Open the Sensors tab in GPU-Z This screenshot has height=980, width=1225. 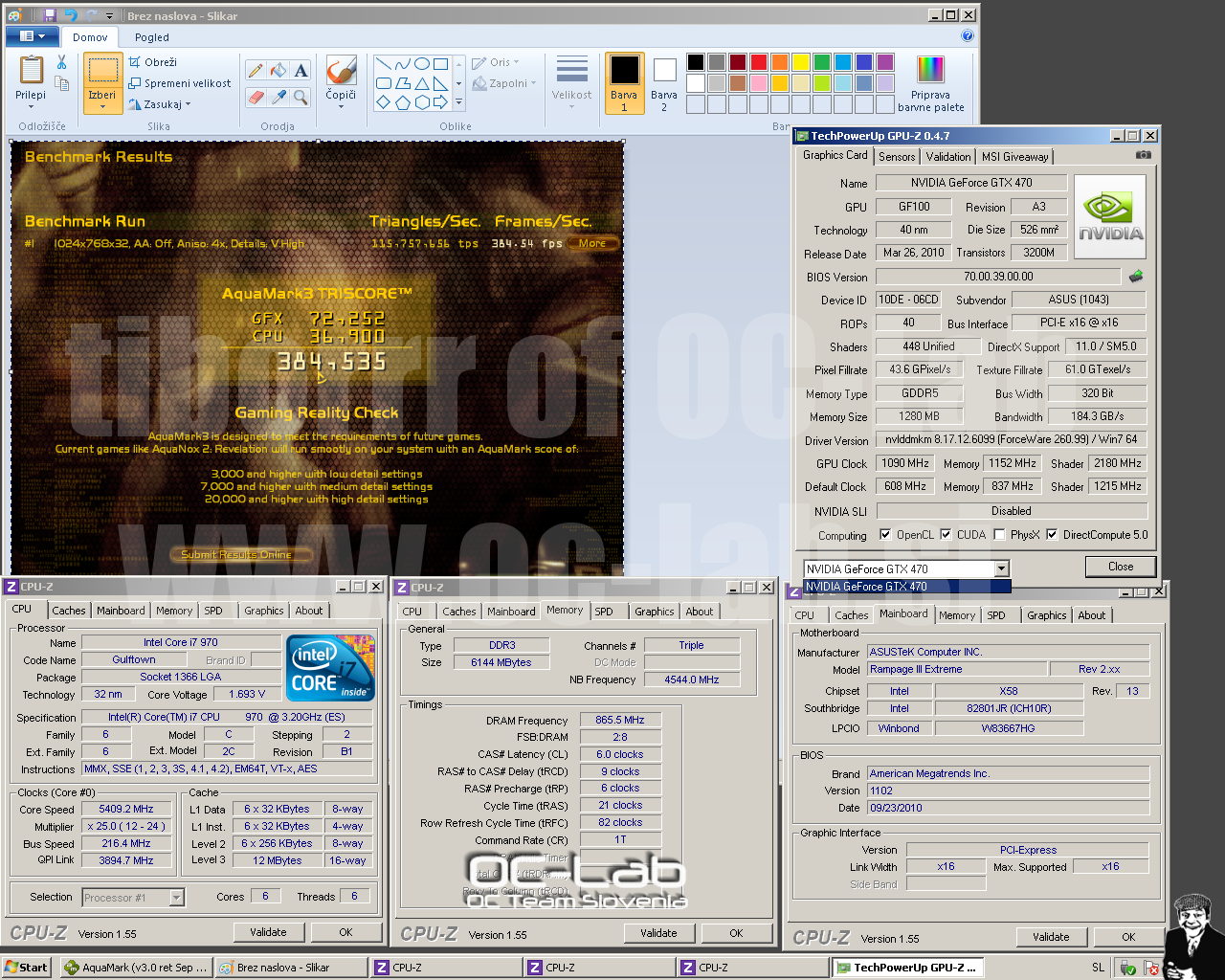pos(897,157)
